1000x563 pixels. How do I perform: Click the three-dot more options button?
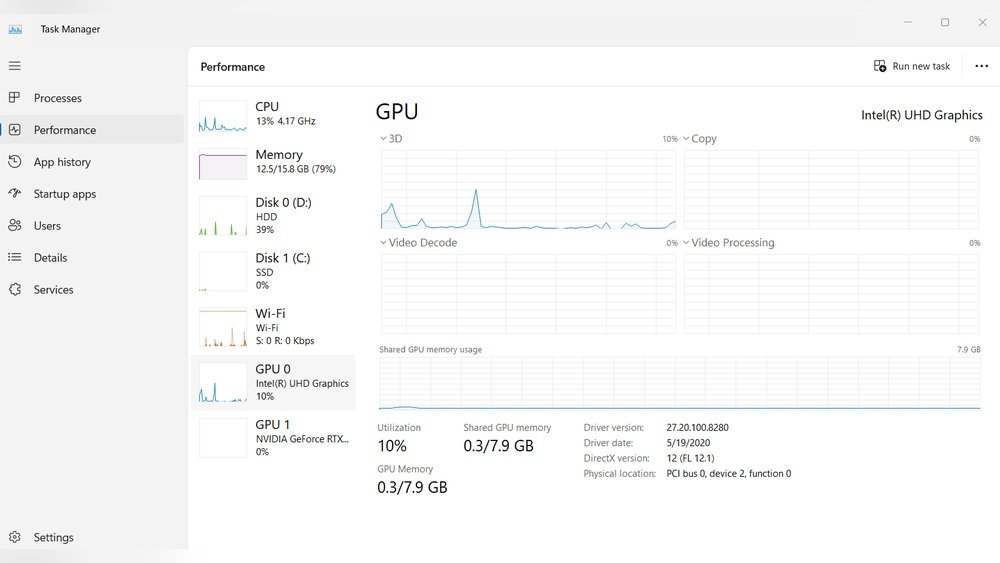[x=981, y=66]
